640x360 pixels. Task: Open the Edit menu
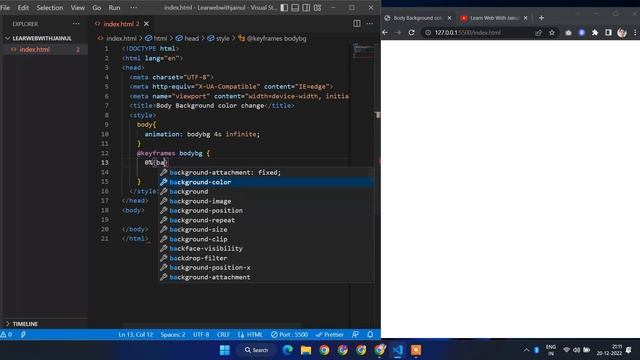pyautogui.click(x=23, y=8)
